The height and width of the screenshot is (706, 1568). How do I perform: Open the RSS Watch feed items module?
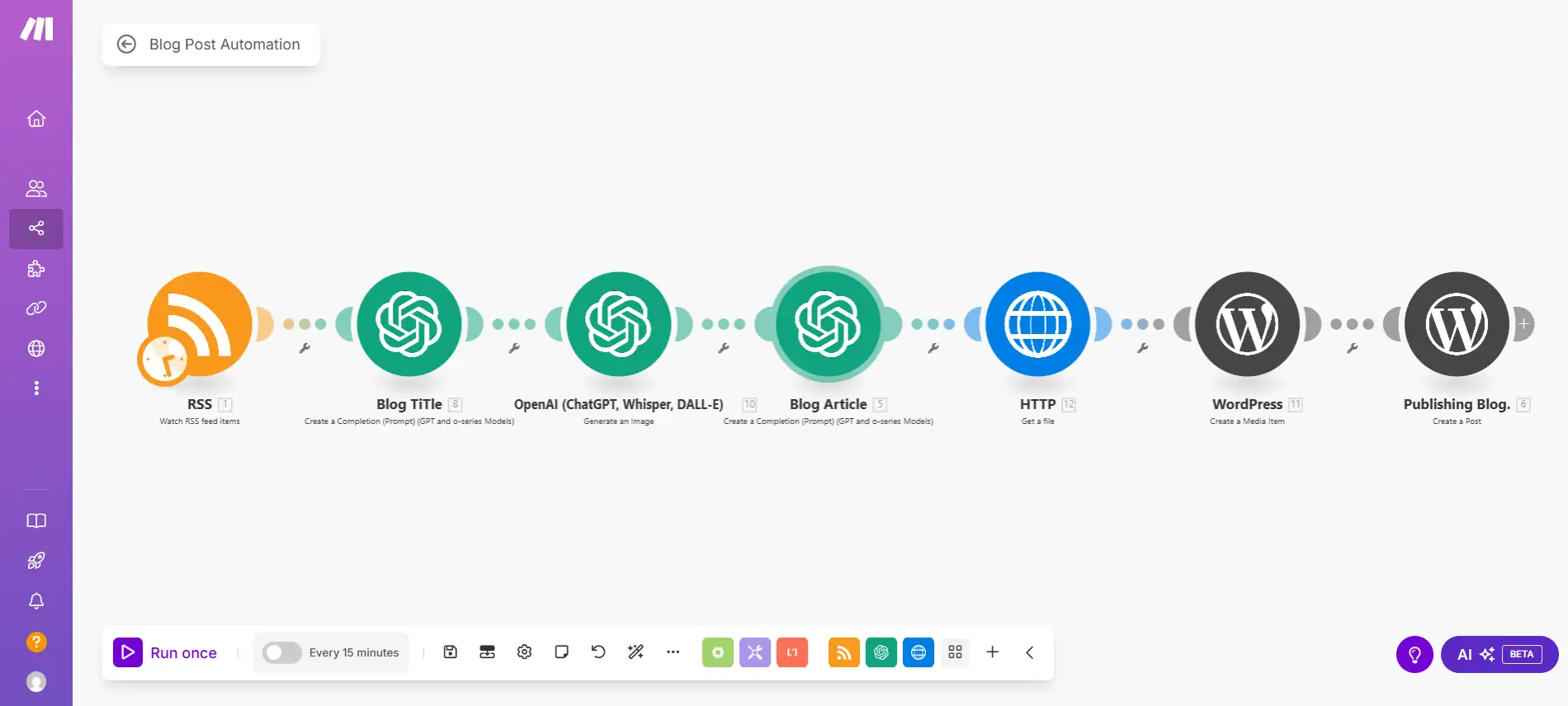(x=200, y=324)
